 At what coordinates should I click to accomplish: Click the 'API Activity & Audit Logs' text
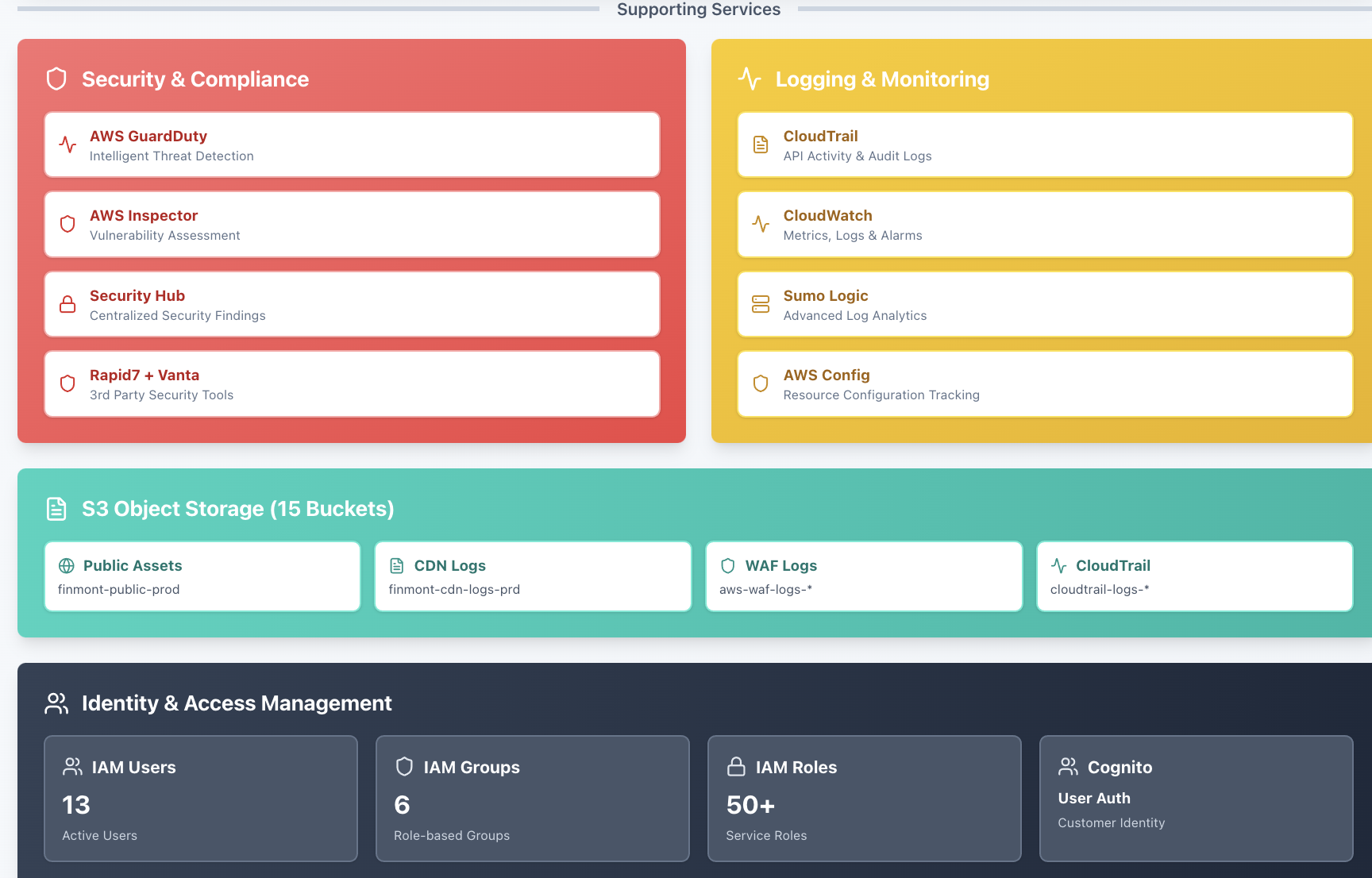857,156
